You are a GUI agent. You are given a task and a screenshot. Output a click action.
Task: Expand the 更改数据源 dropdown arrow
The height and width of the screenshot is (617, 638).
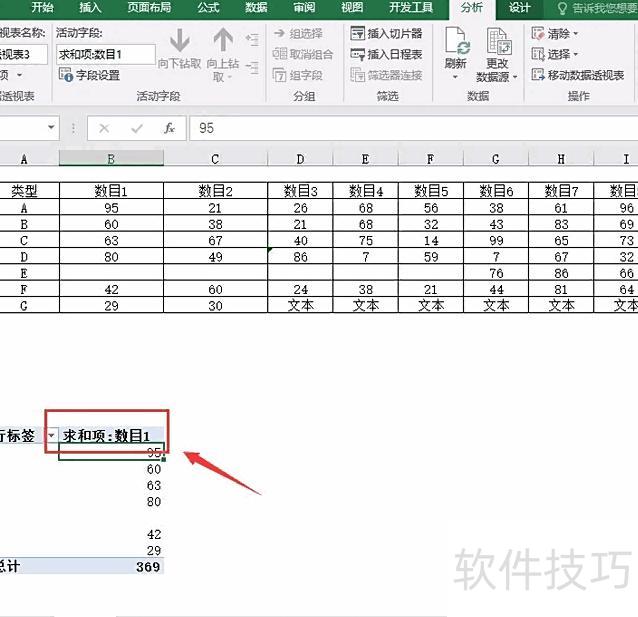coord(515,77)
